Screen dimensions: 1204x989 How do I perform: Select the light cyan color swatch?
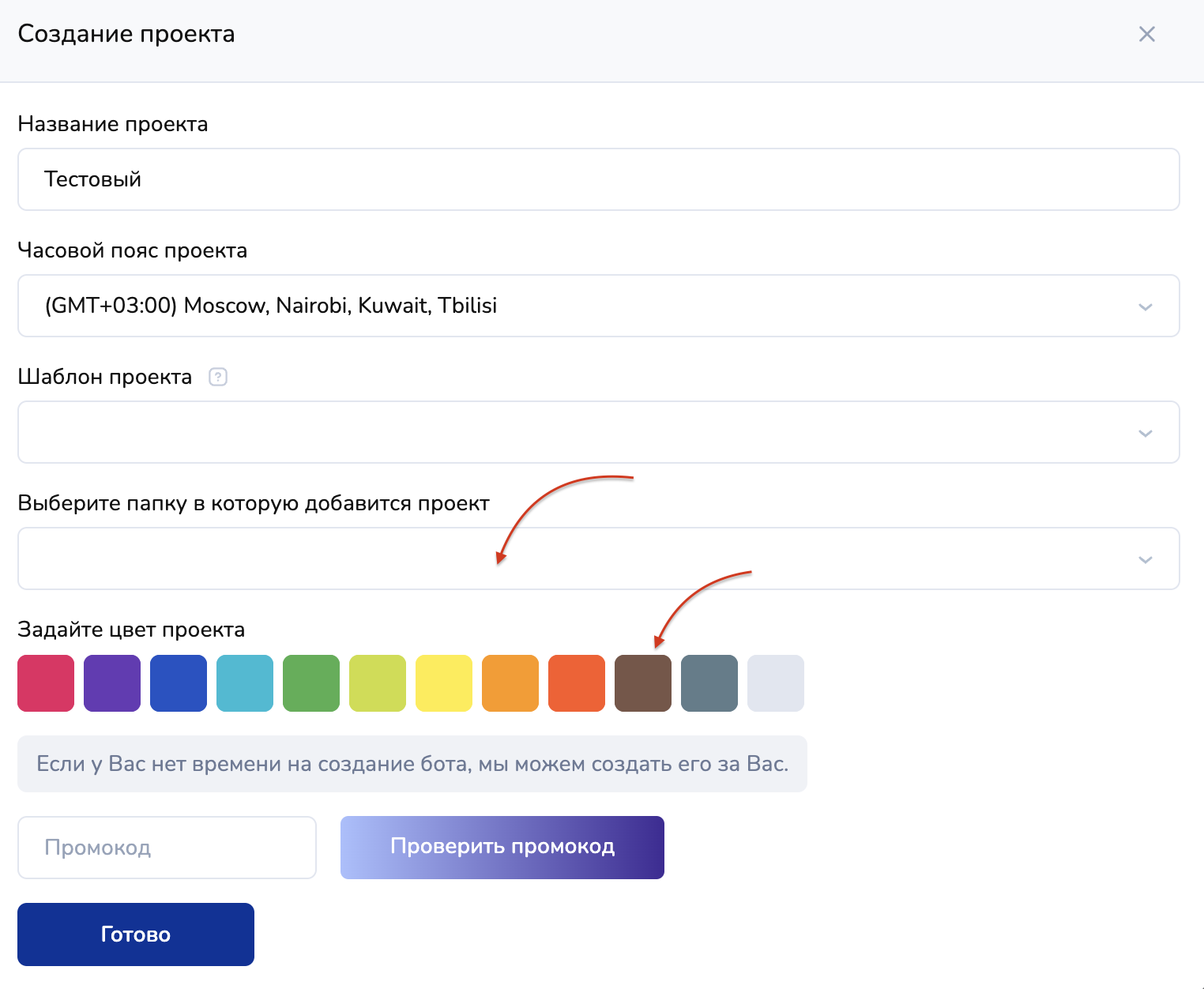pyautogui.click(x=245, y=683)
